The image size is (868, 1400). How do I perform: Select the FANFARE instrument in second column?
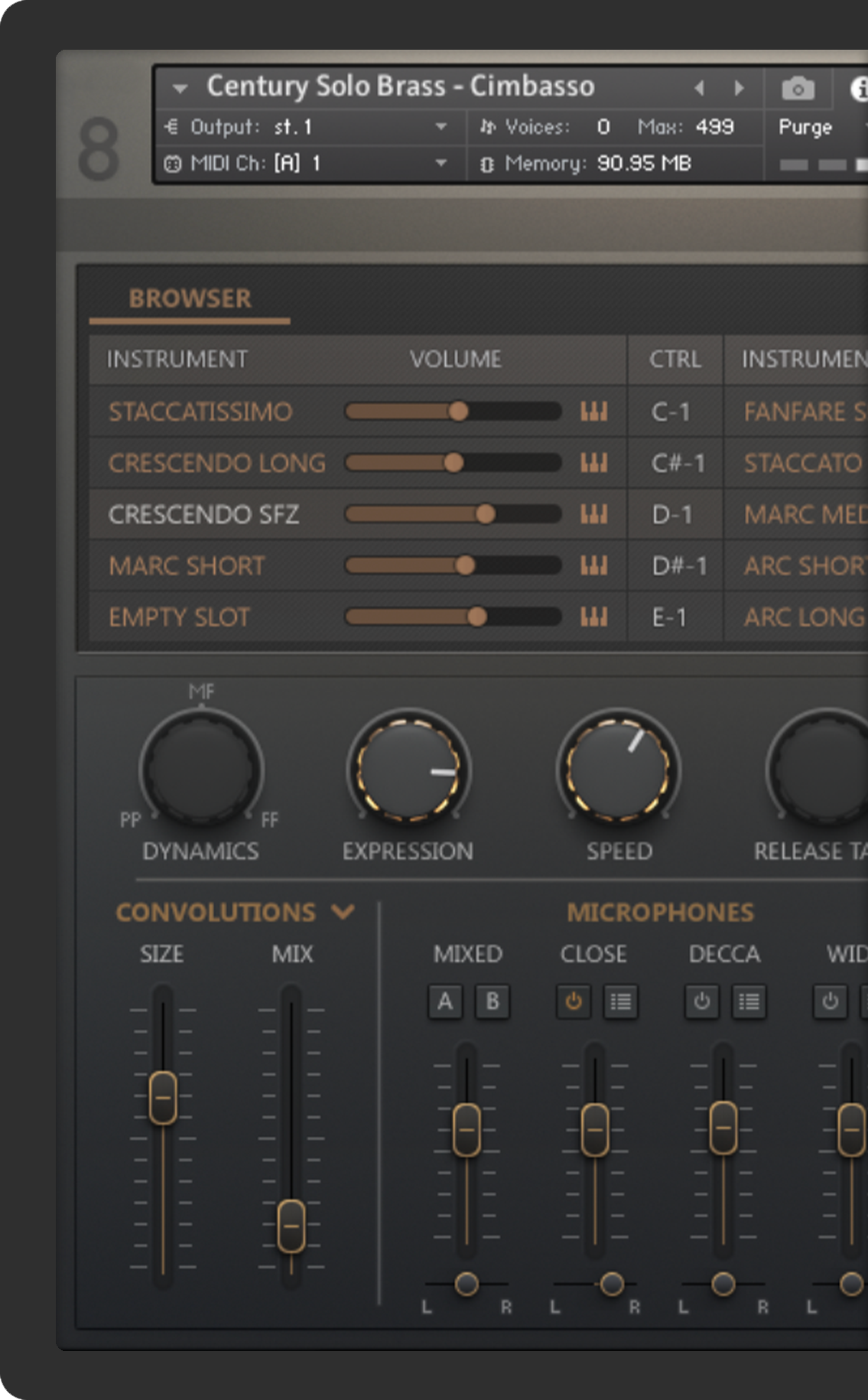click(805, 412)
